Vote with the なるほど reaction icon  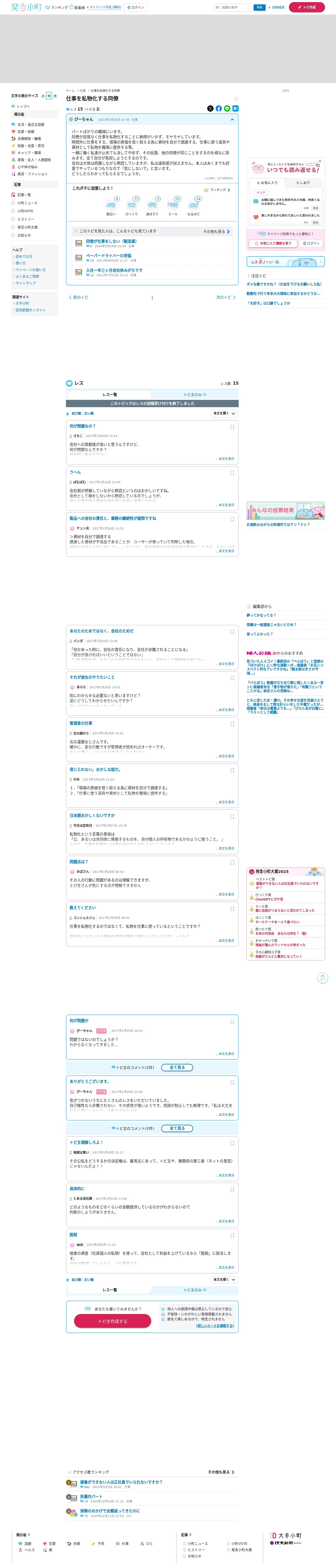[193, 205]
